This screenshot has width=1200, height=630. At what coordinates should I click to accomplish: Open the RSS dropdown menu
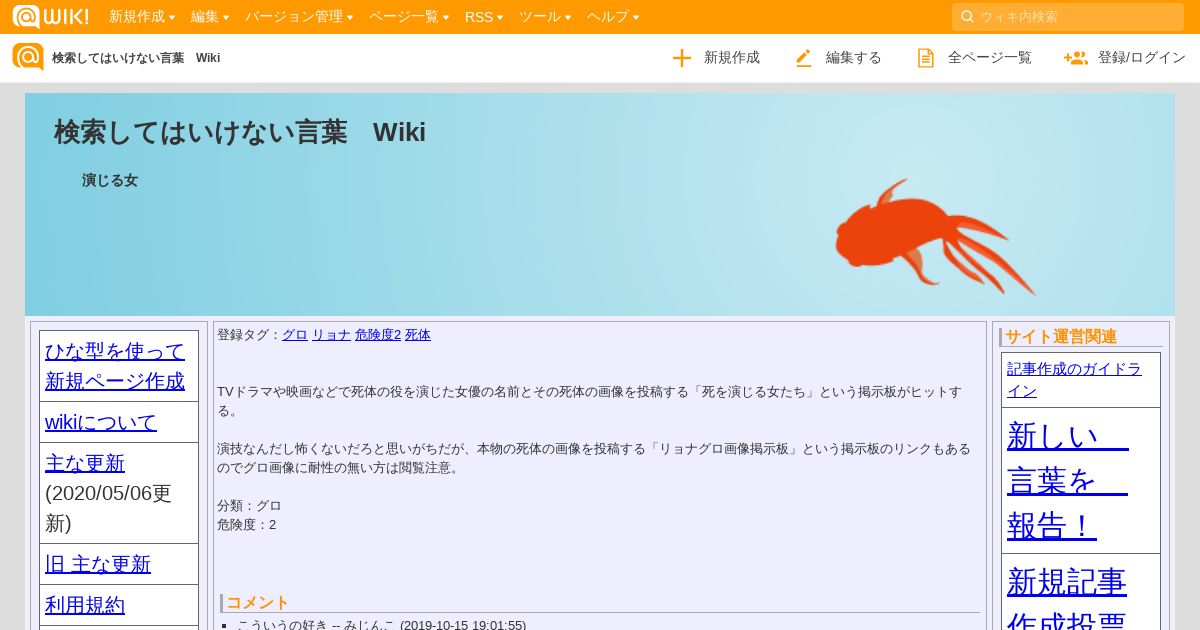click(484, 16)
